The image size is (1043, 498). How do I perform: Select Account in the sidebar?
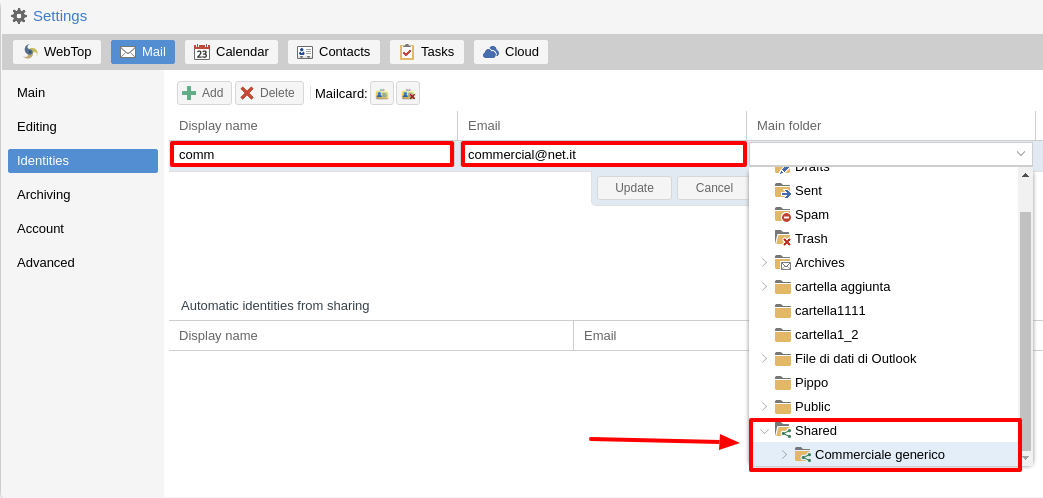coord(82,228)
